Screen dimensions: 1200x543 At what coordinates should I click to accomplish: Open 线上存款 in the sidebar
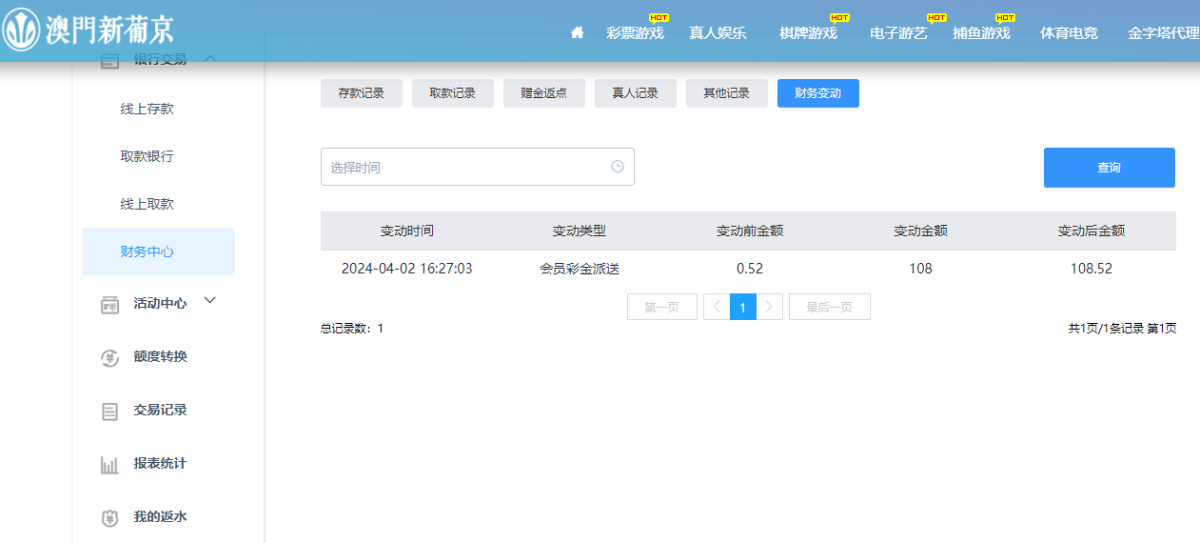pos(147,109)
